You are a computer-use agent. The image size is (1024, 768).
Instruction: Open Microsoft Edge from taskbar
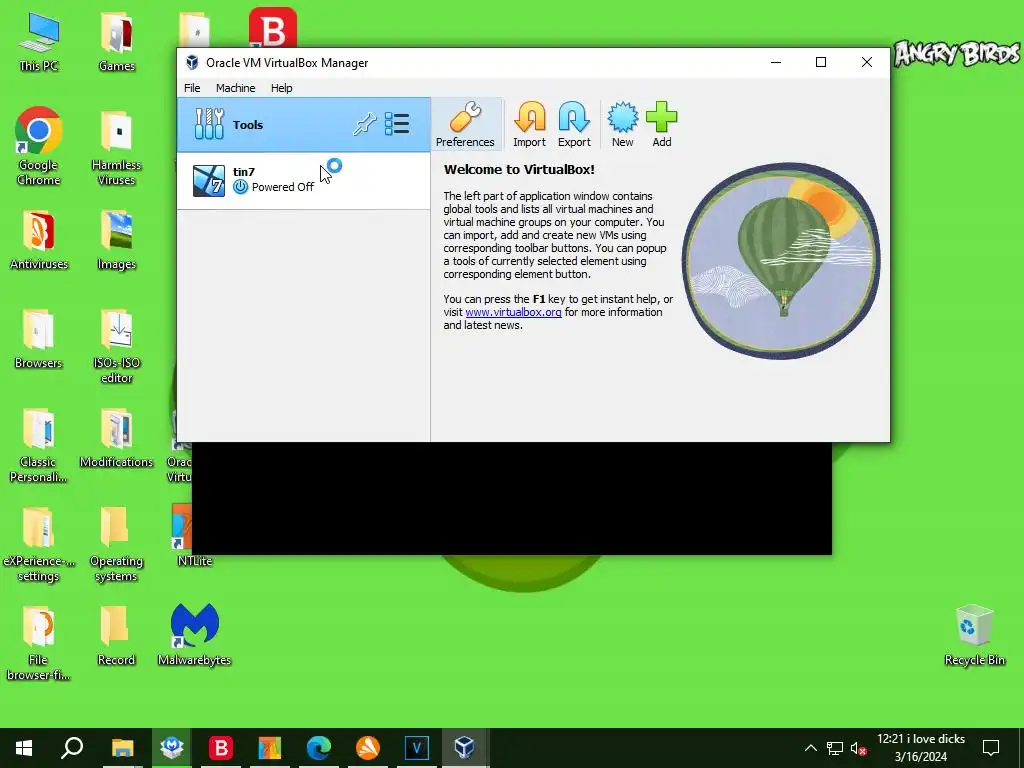[319, 748]
